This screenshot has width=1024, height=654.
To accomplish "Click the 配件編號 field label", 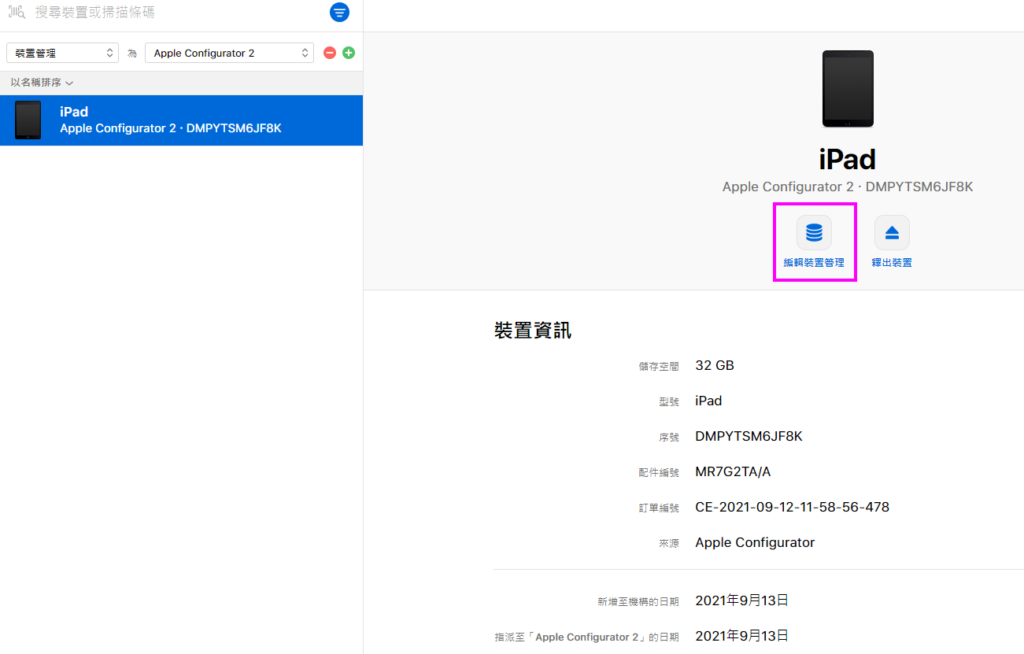I will pyautogui.click(x=659, y=472).
